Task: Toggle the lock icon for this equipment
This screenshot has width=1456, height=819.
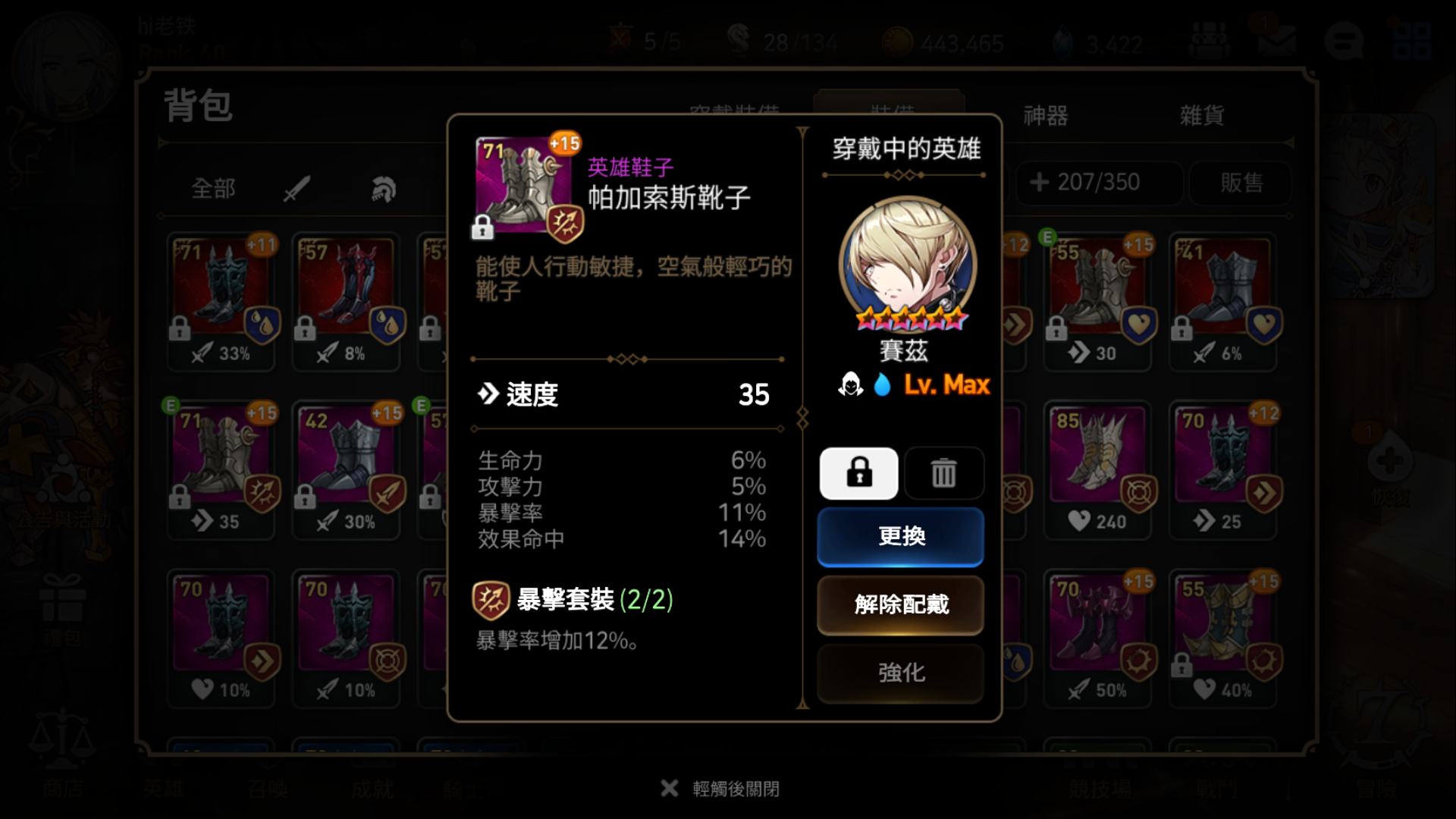Action: pos(858,473)
